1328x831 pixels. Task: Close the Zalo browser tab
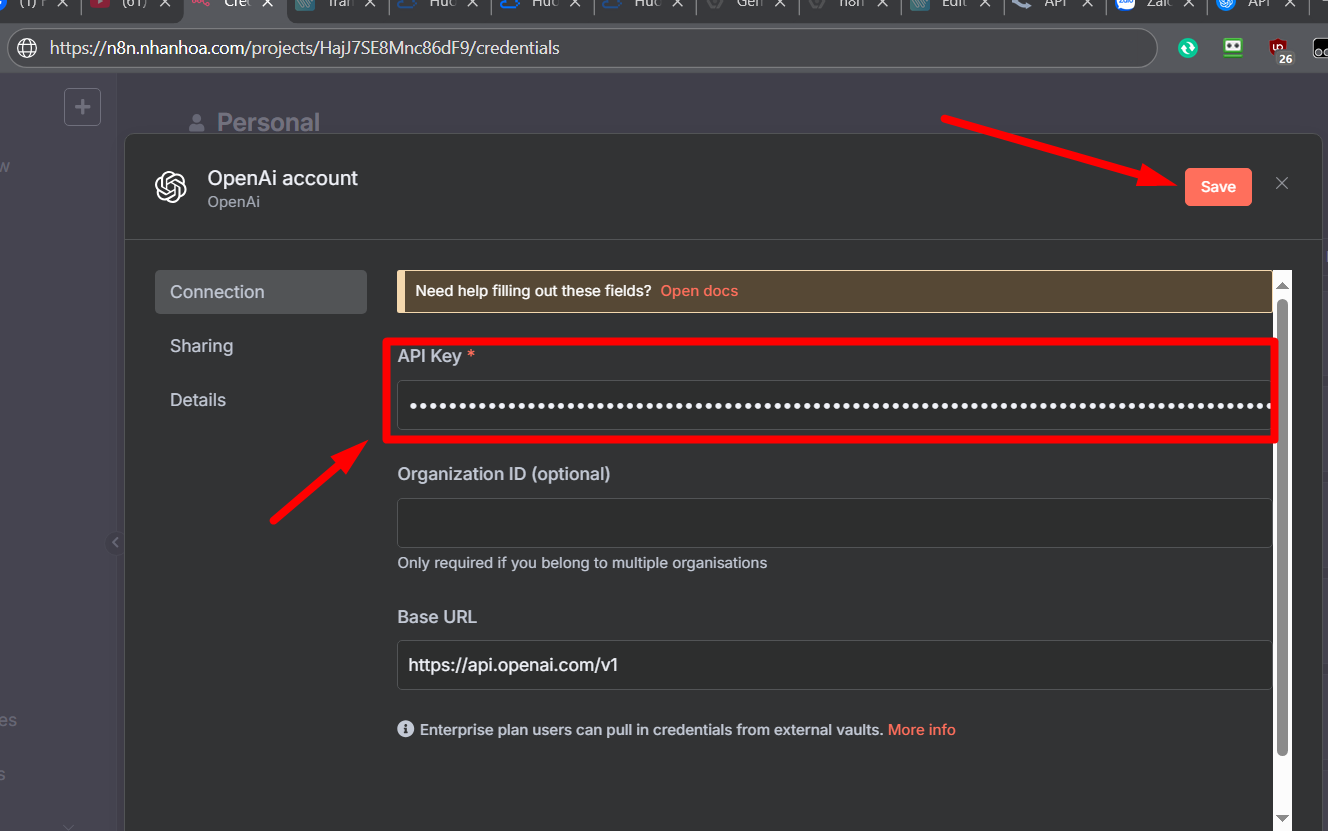[x=1188, y=3]
